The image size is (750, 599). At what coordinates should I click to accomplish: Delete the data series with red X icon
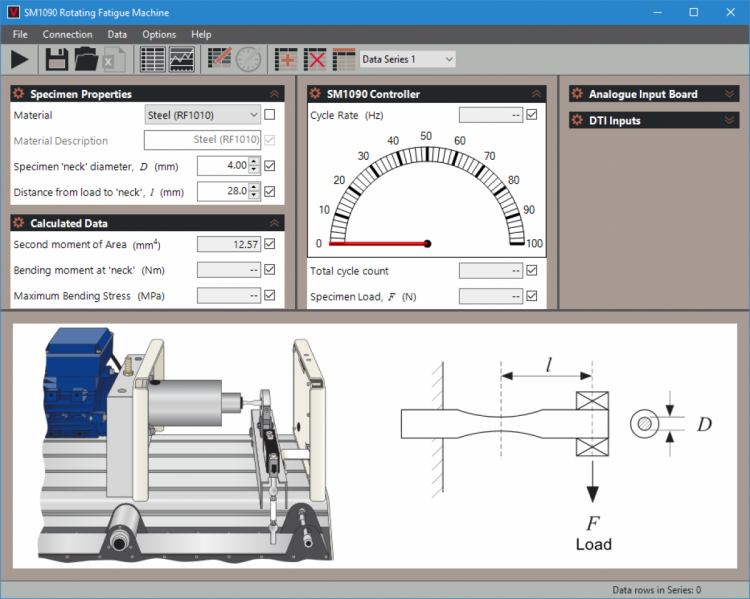click(x=315, y=60)
